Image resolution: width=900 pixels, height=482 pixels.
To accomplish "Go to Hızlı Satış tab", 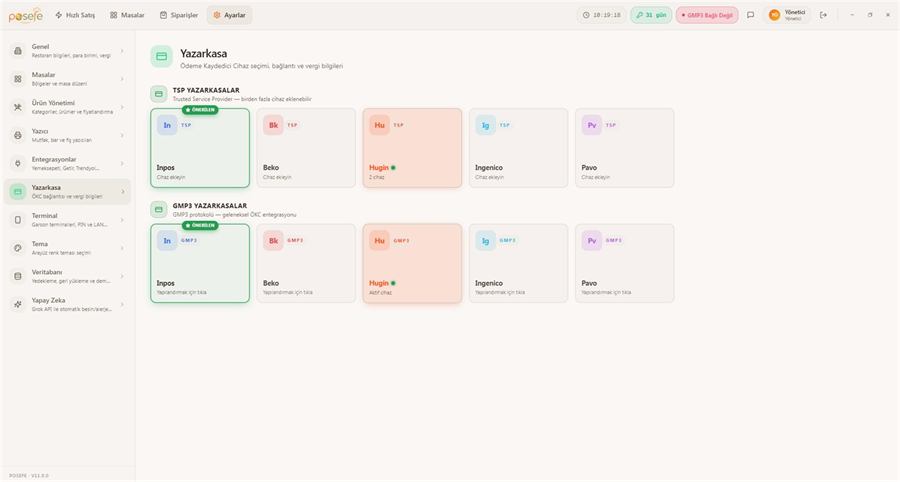I will point(75,15).
